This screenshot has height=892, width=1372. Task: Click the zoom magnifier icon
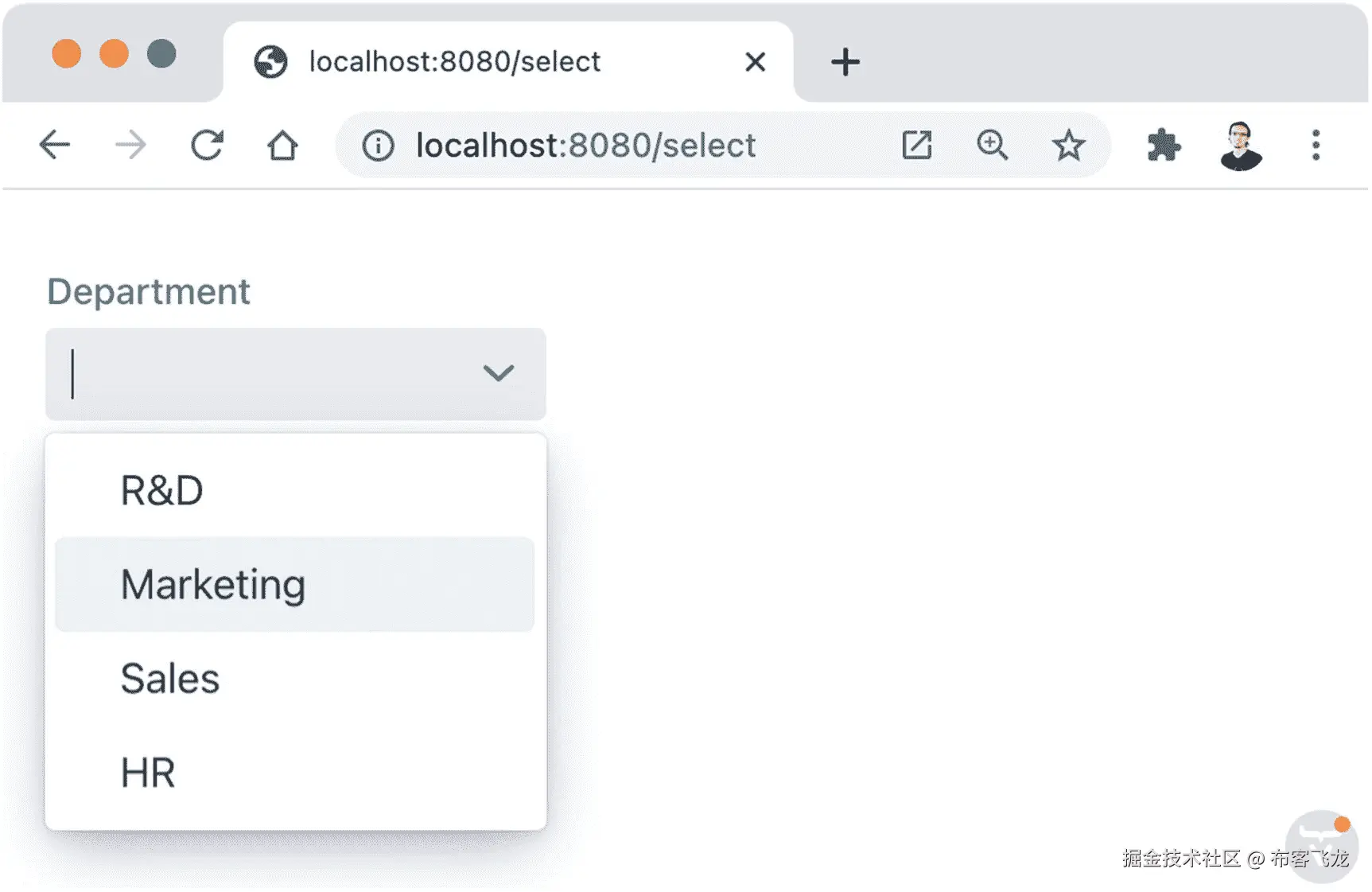992,146
